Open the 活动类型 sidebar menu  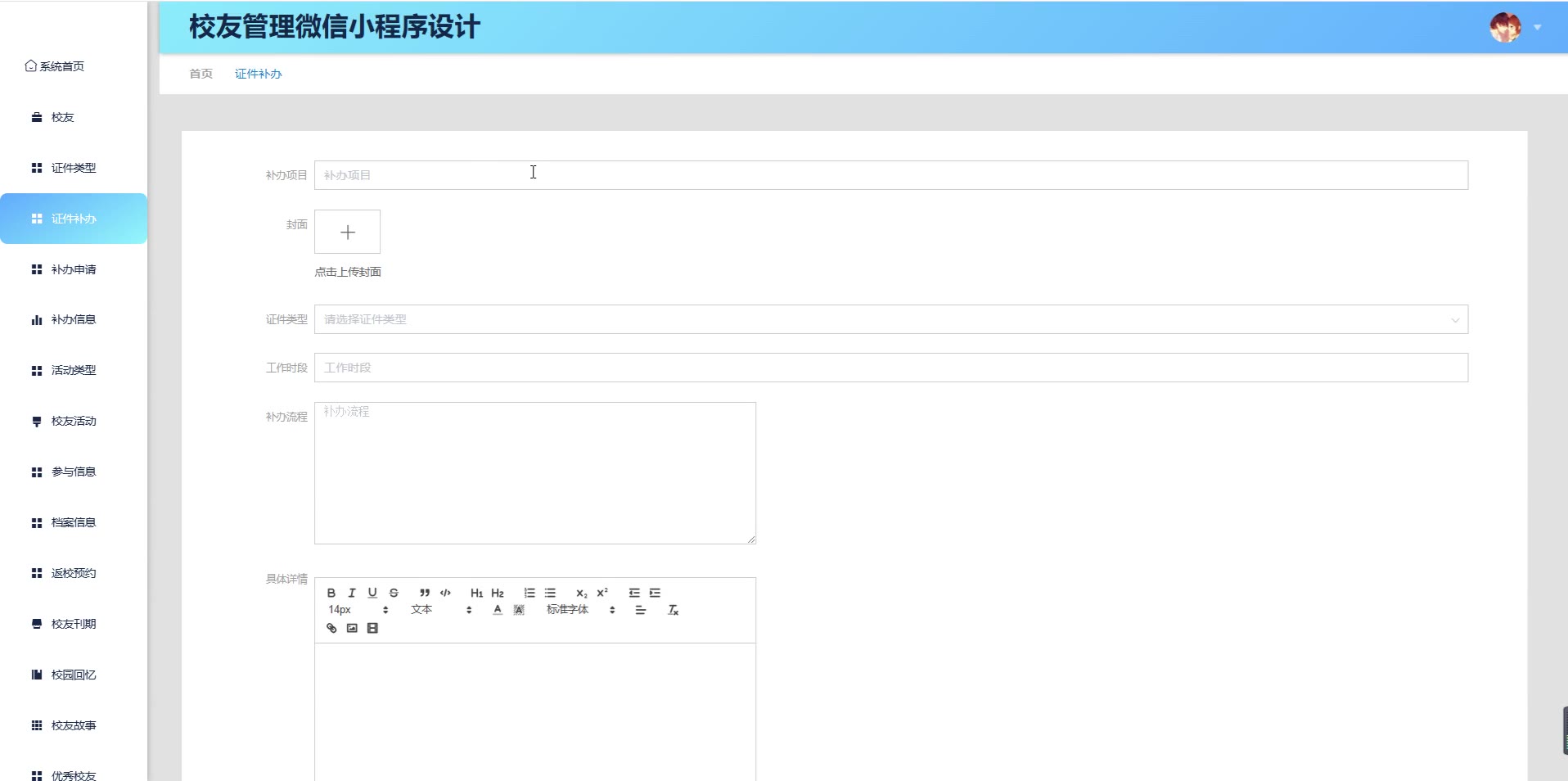click(x=74, y=370)
